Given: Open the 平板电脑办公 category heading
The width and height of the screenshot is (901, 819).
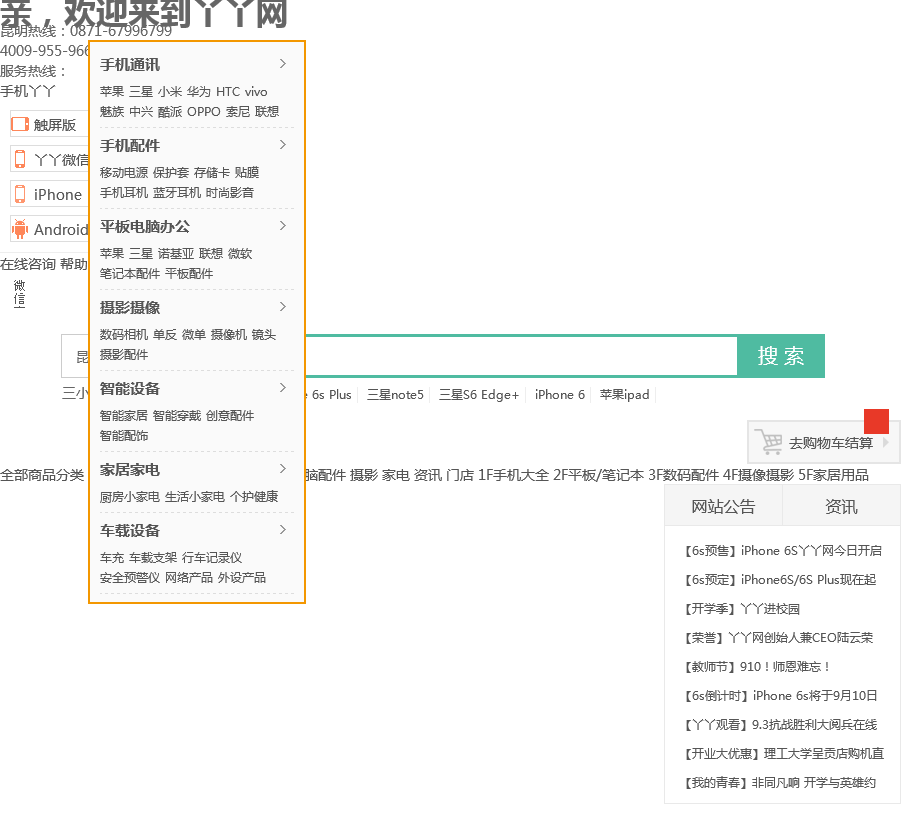Looking at the screenshot, I should pos(145,227).
